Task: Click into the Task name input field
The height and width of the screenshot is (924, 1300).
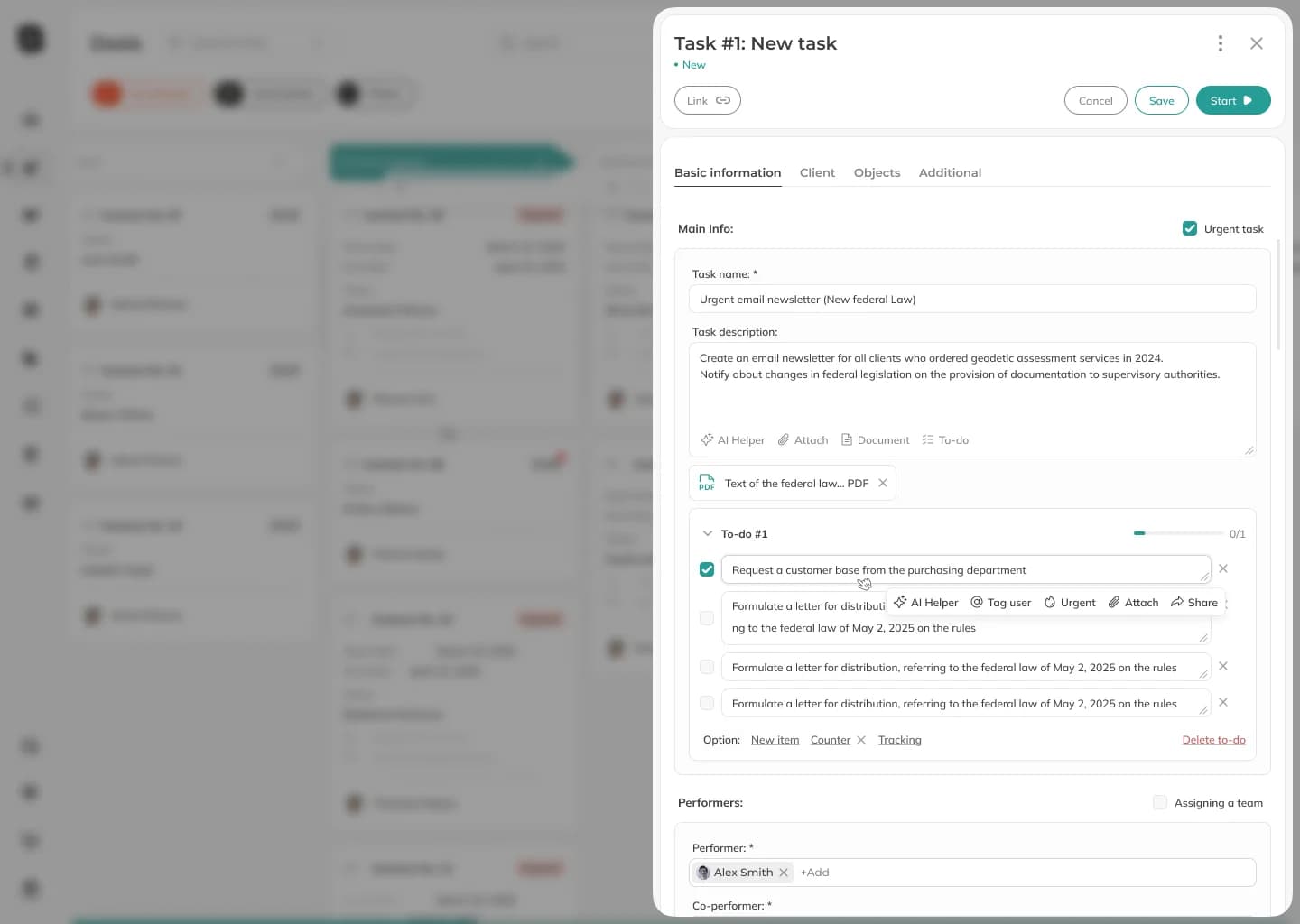Action: tap(971, 300)
